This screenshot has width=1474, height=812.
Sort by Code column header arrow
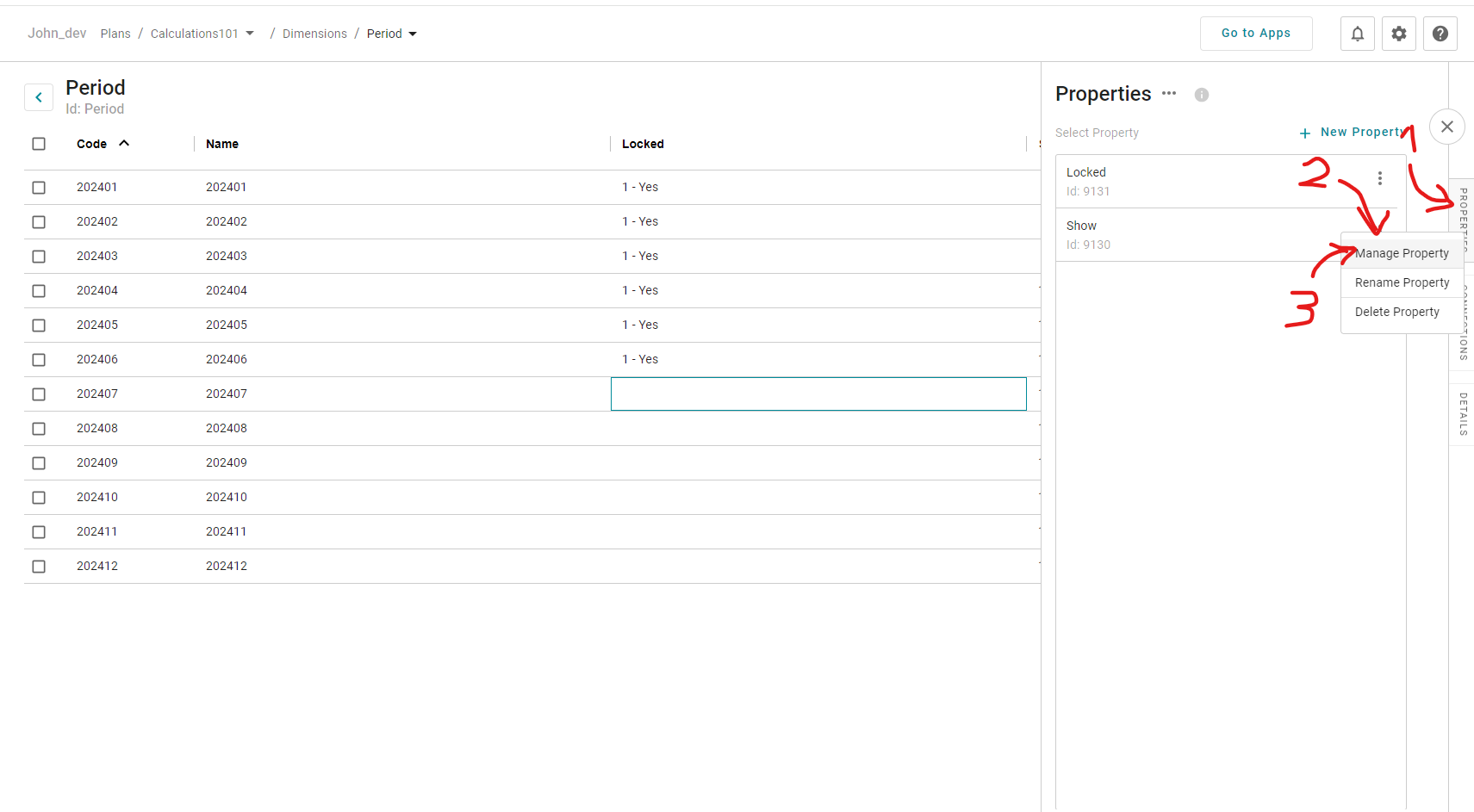tap(124, 143)
